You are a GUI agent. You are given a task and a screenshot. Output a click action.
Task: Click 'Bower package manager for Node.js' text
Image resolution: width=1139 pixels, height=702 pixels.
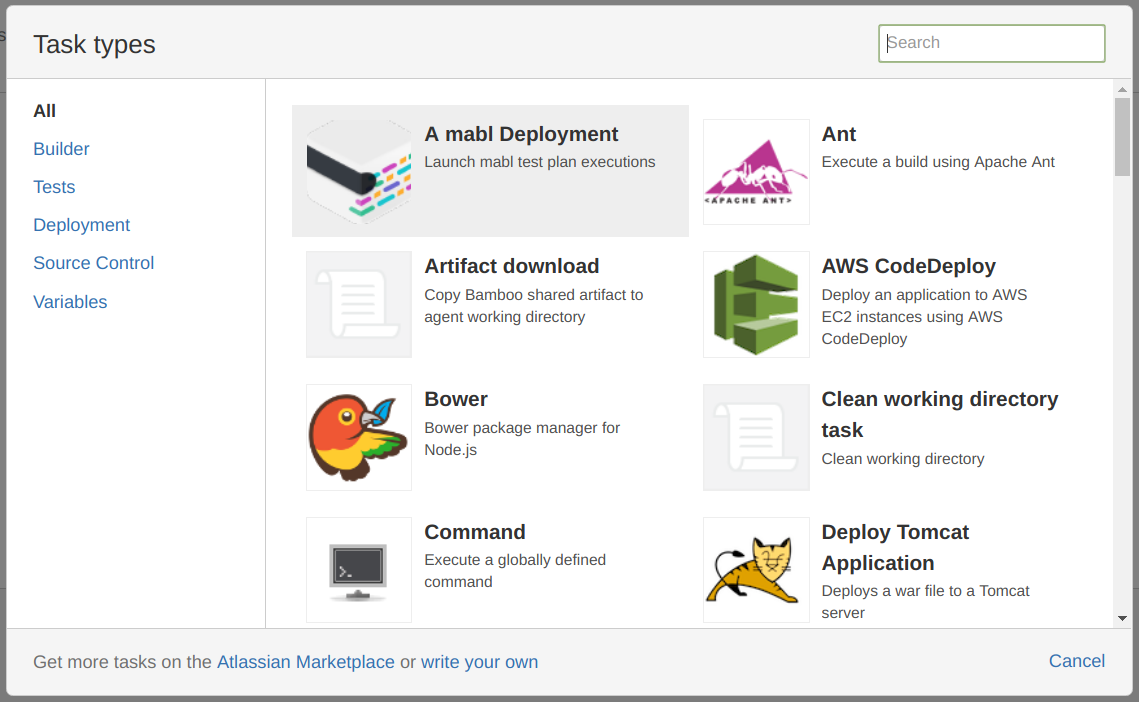[522, 439]
